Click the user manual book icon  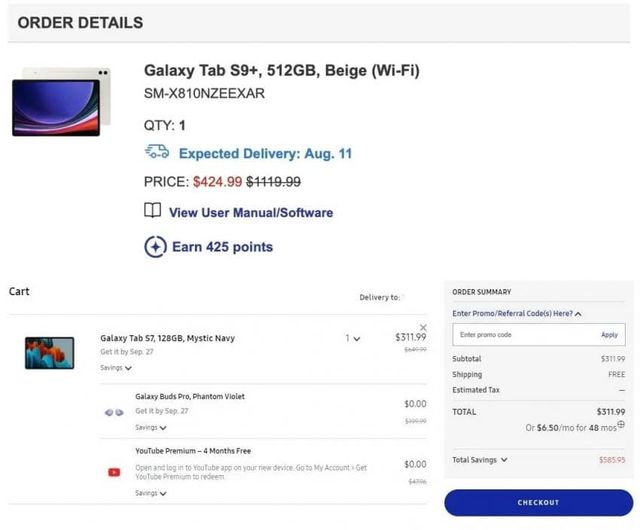(x=153, y=211)
